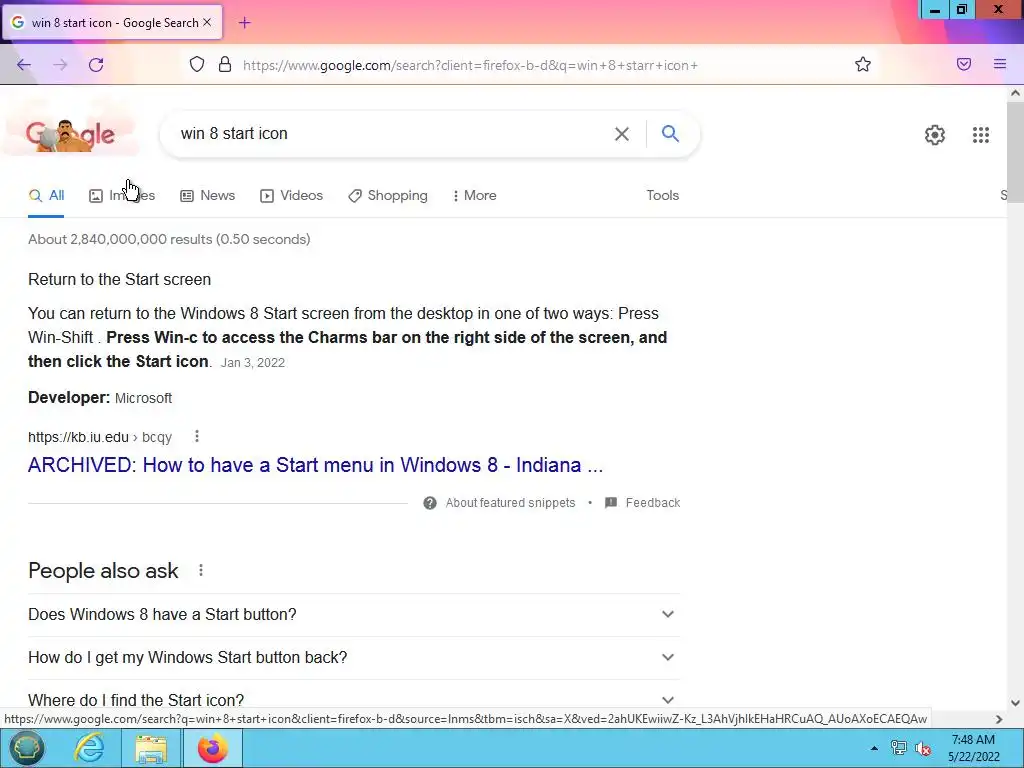The height and width of the screenshot is (768, 1024).
Task: Switch to Videos results tab
Action: pyautogui.click(x=291, y=195)
